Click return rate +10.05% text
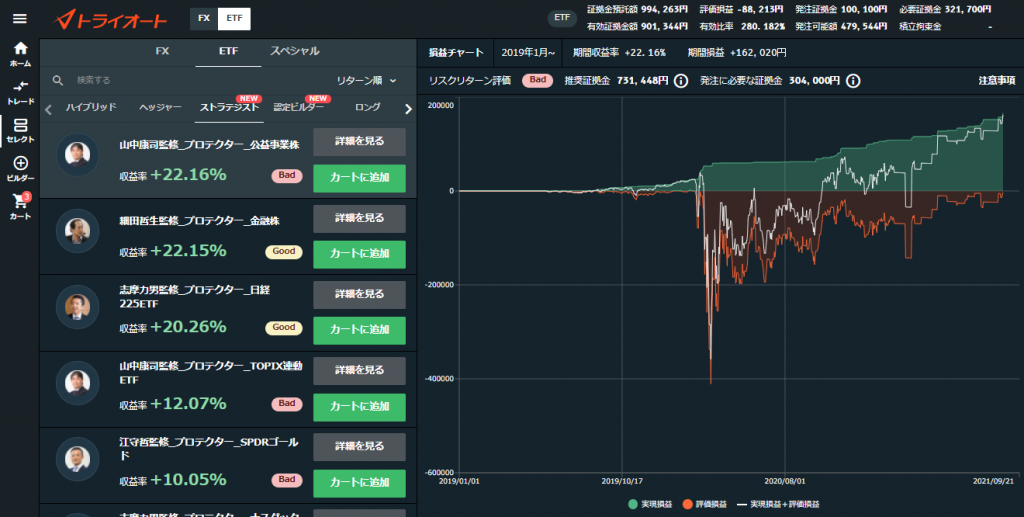The height and width of the screenshot is (517, 1024). point(188,480)
